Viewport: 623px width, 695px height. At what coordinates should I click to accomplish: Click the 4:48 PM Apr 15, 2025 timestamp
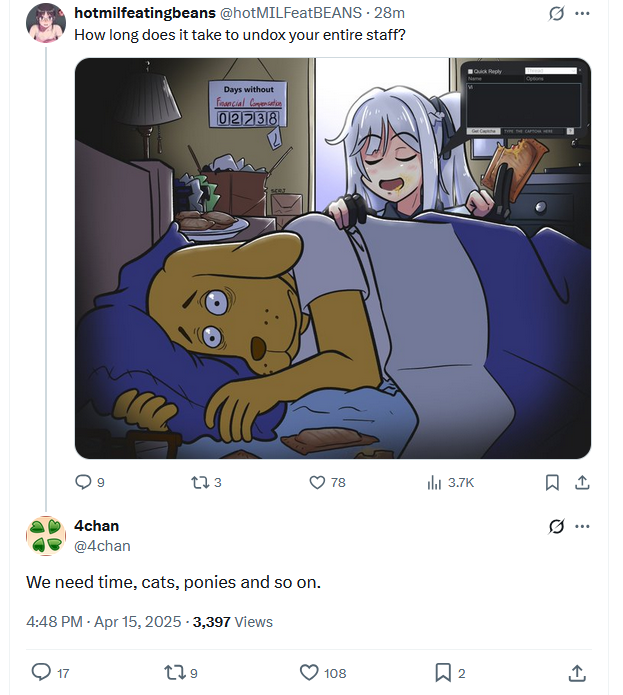104,622
